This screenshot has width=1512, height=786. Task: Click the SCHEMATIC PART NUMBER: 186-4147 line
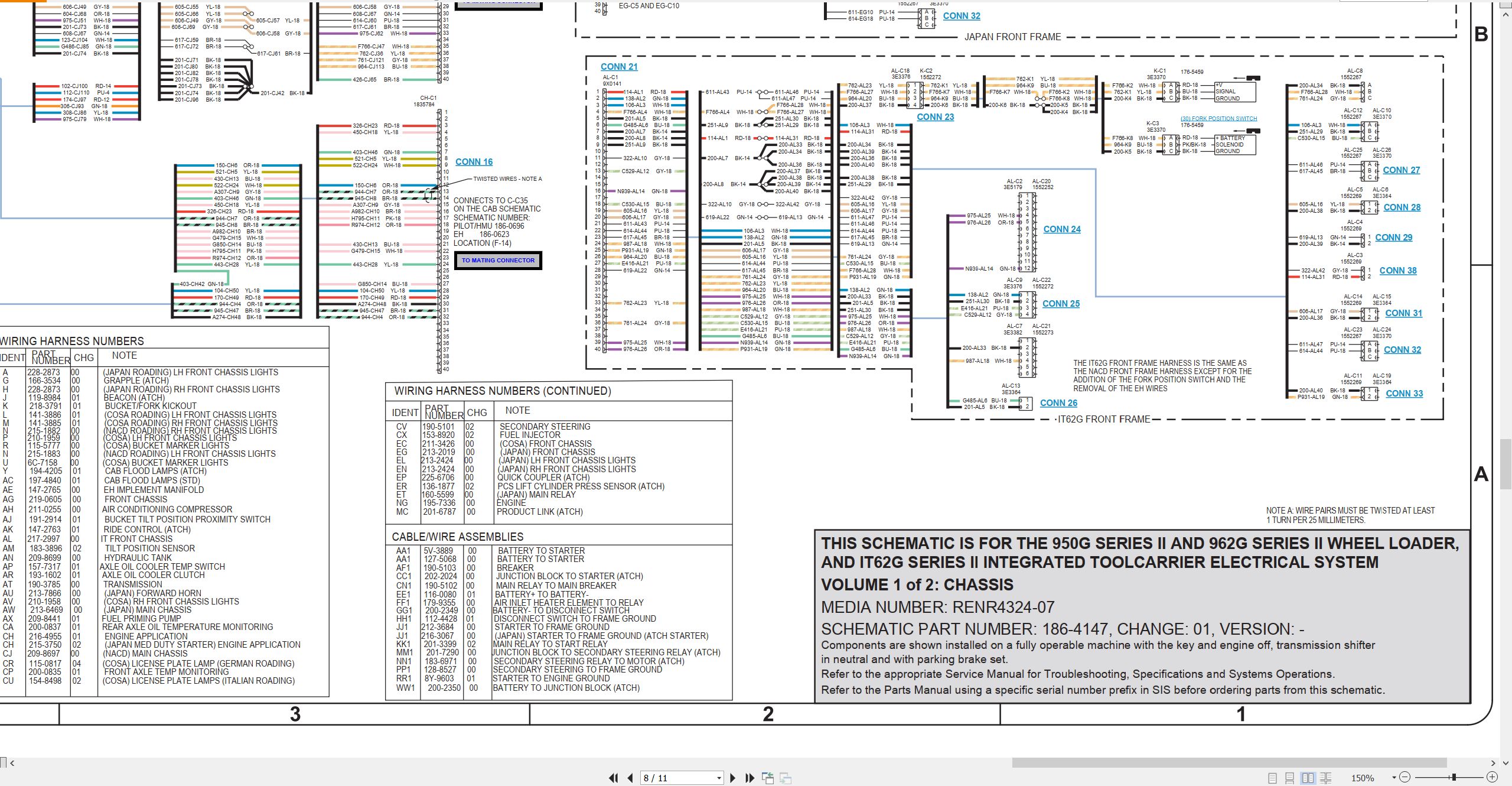point(1063,629)
